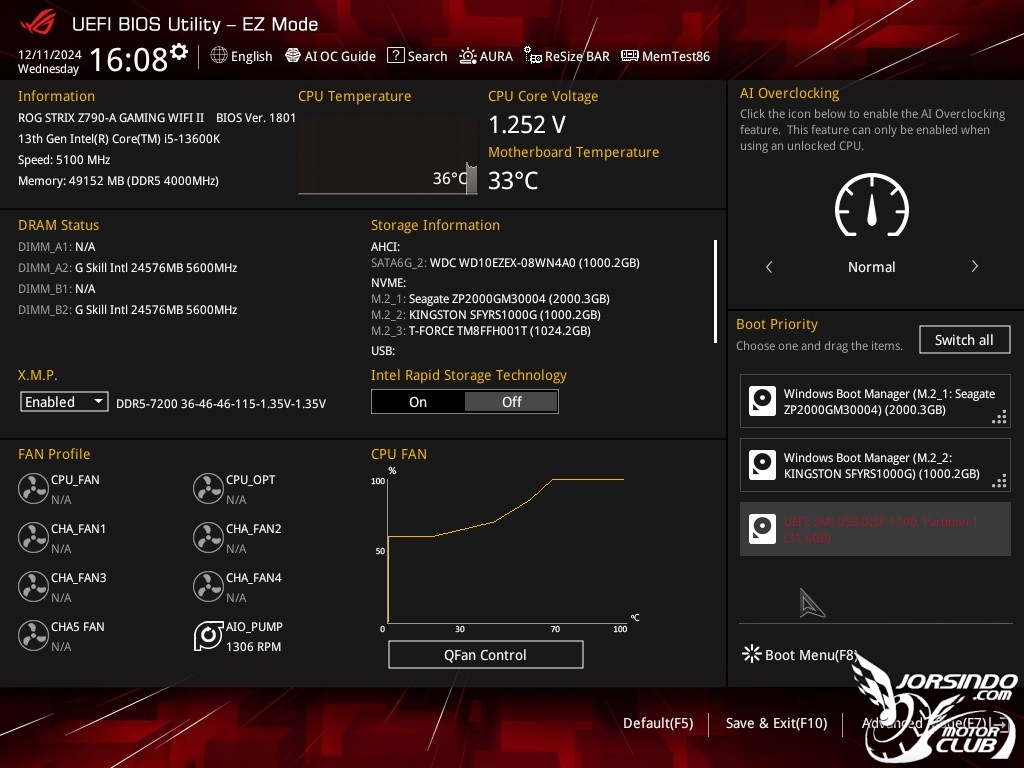Click the 1.252 V core voltage value
1024x768 pixels.
pyautogui.click(x=527, y=124)
